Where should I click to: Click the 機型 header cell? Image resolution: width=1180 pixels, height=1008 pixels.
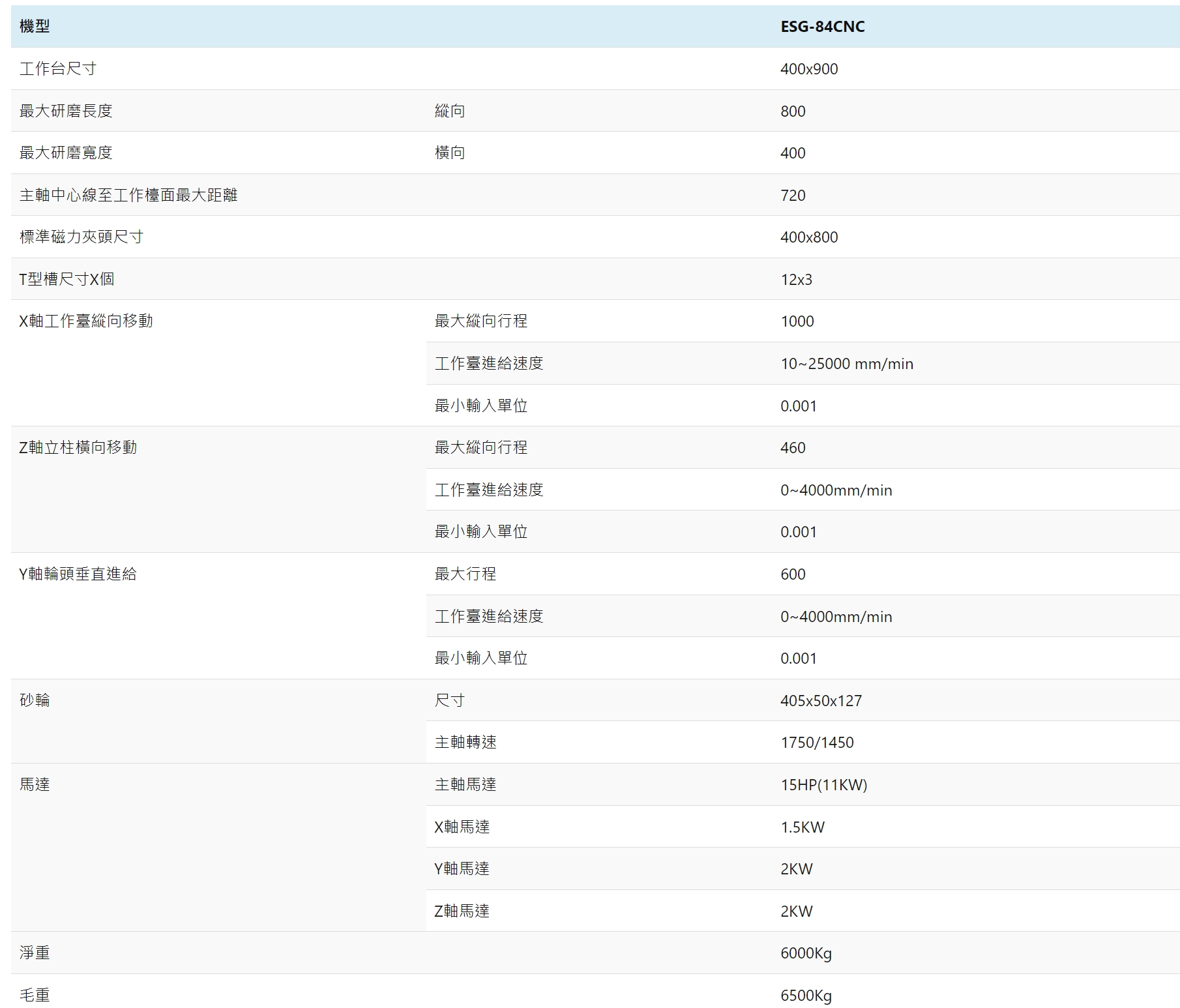tap(35, 27)
